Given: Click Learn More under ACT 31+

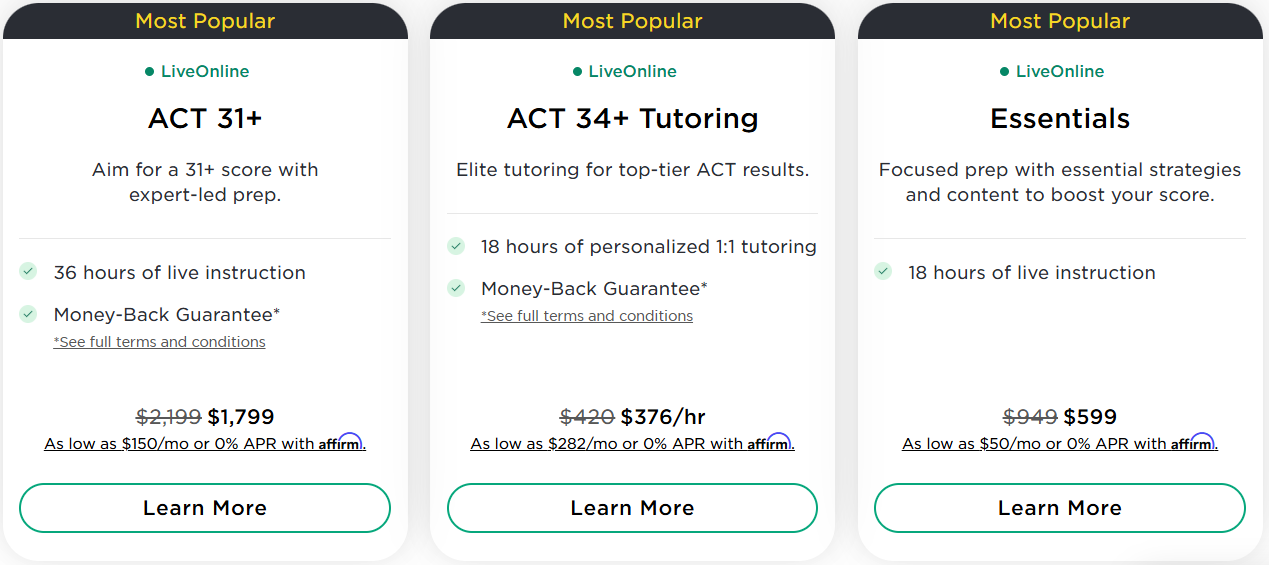Looking at the screenshot, I should [x=205, y=508].
